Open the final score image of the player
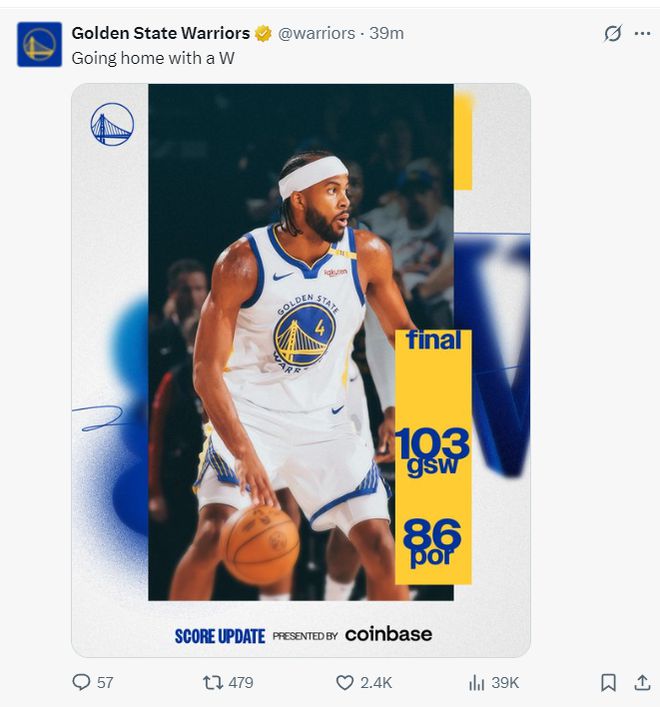660x707 pixels. (301, 370)
